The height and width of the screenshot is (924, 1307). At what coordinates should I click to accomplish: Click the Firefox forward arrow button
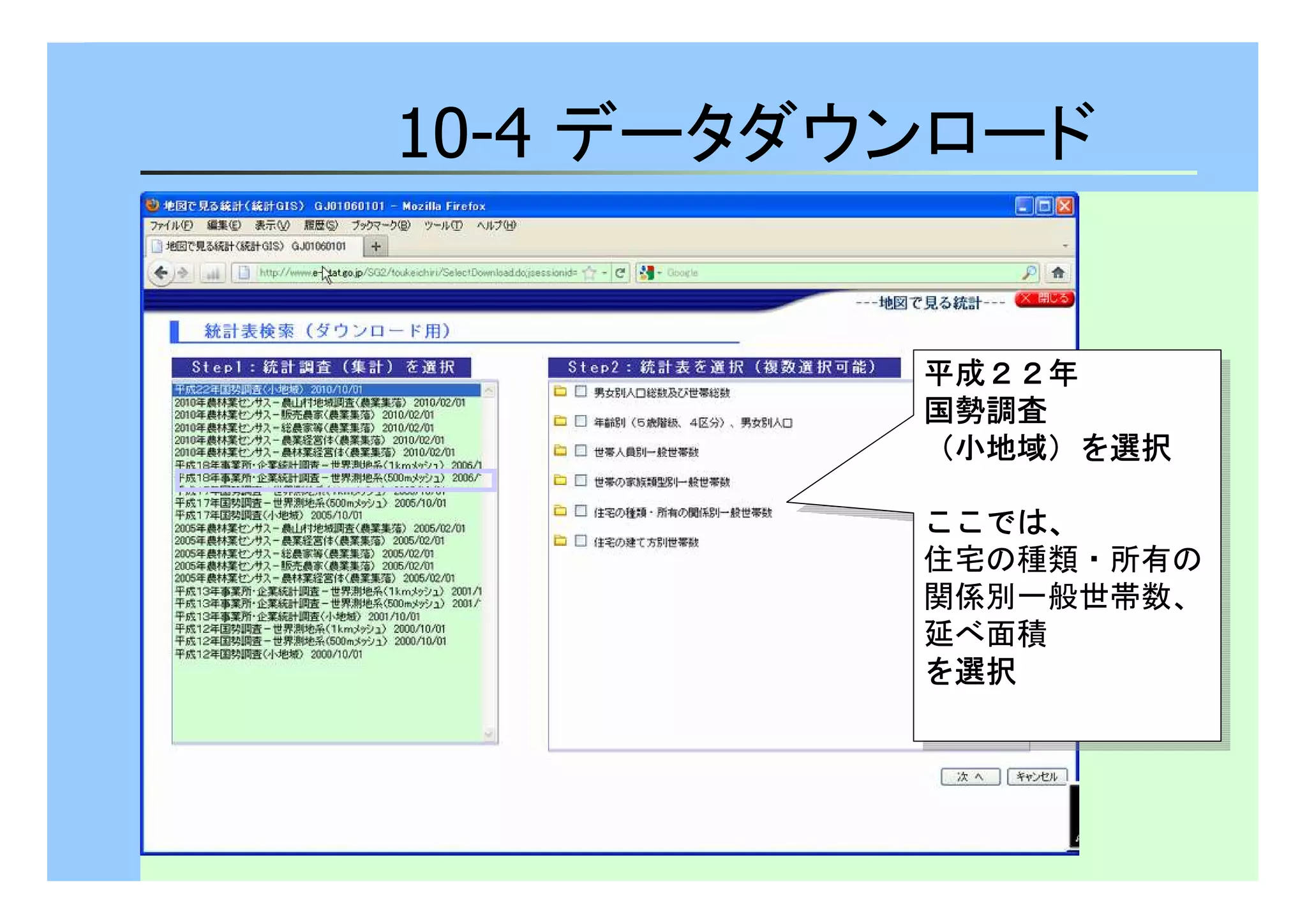pyautogui.click(x=183, y=273)
